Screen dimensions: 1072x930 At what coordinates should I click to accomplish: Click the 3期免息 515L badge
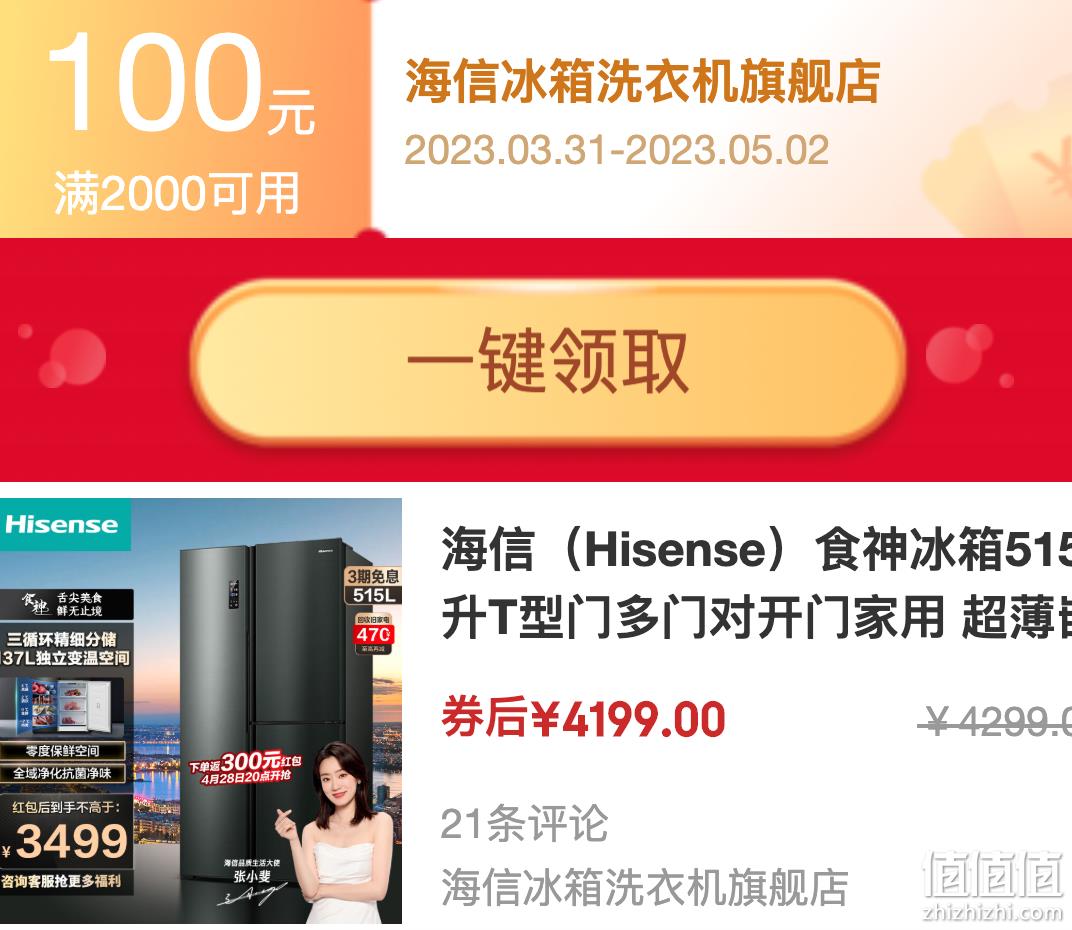[373, 585]
